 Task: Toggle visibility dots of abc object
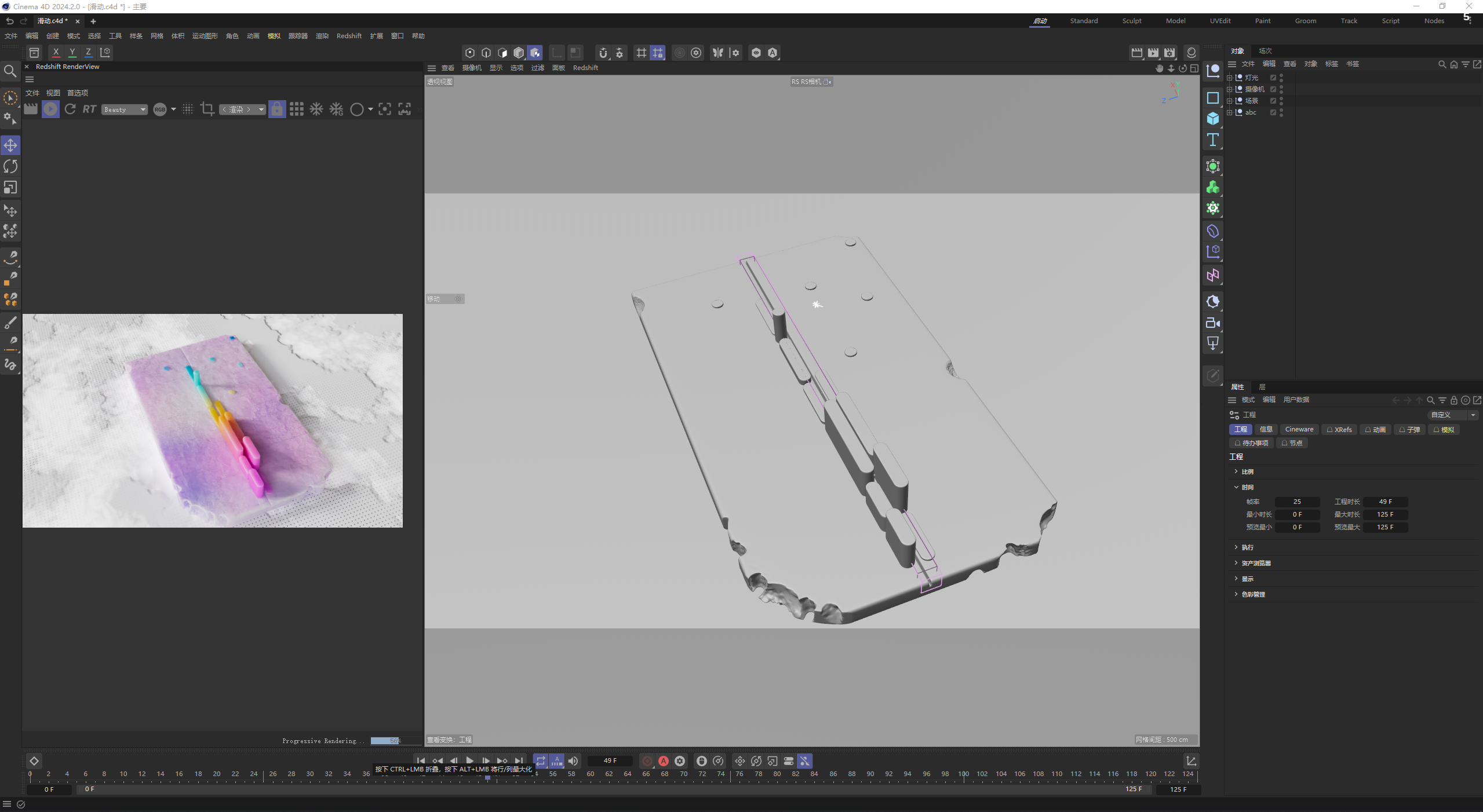tap(1281, 112)
